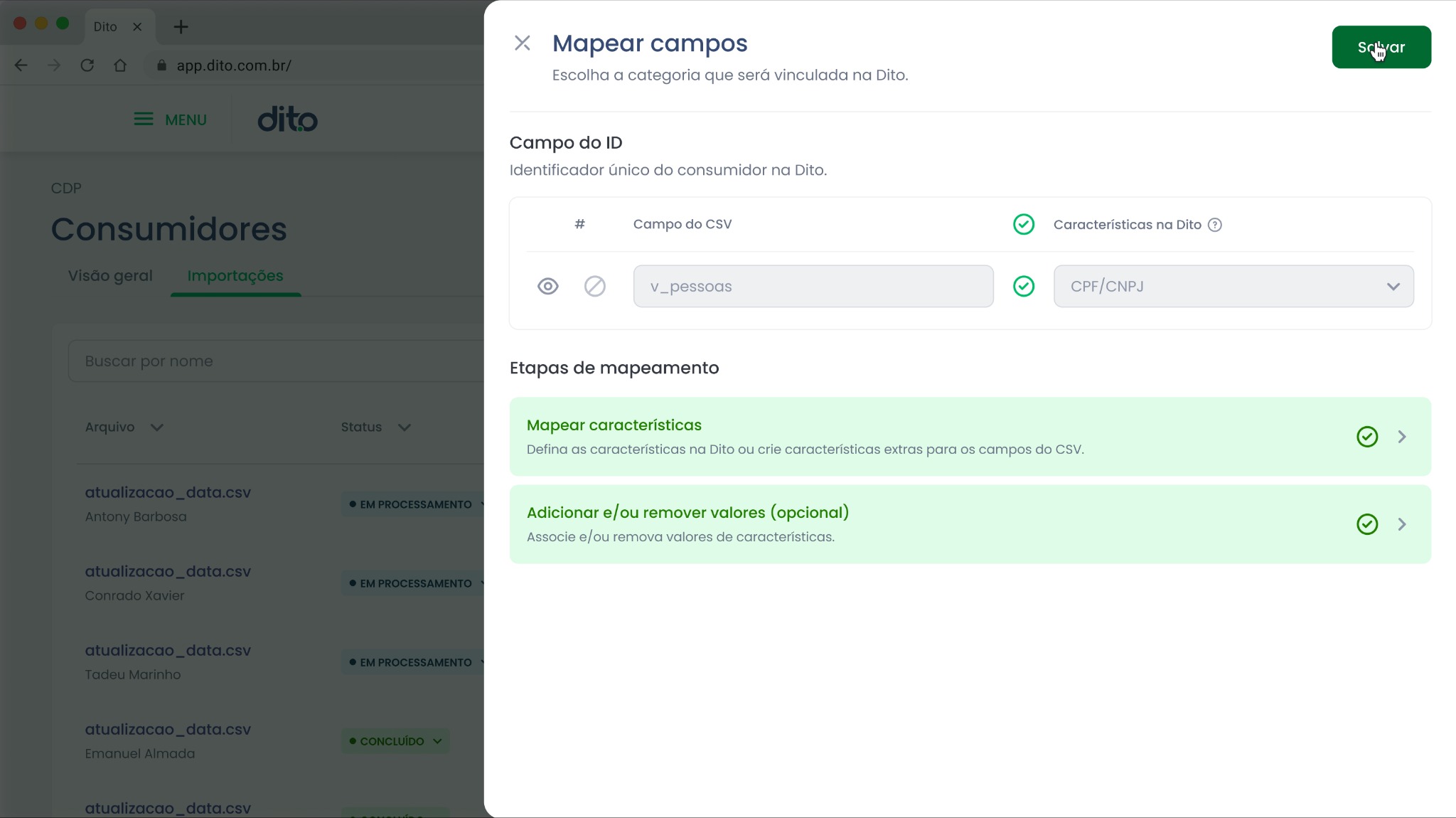Click the browser forward arrow
The image size is (1456, 818).
(54, 65)
